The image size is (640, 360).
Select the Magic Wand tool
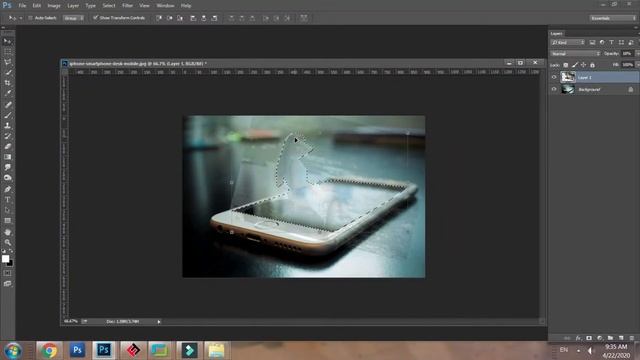click(7, 73)
